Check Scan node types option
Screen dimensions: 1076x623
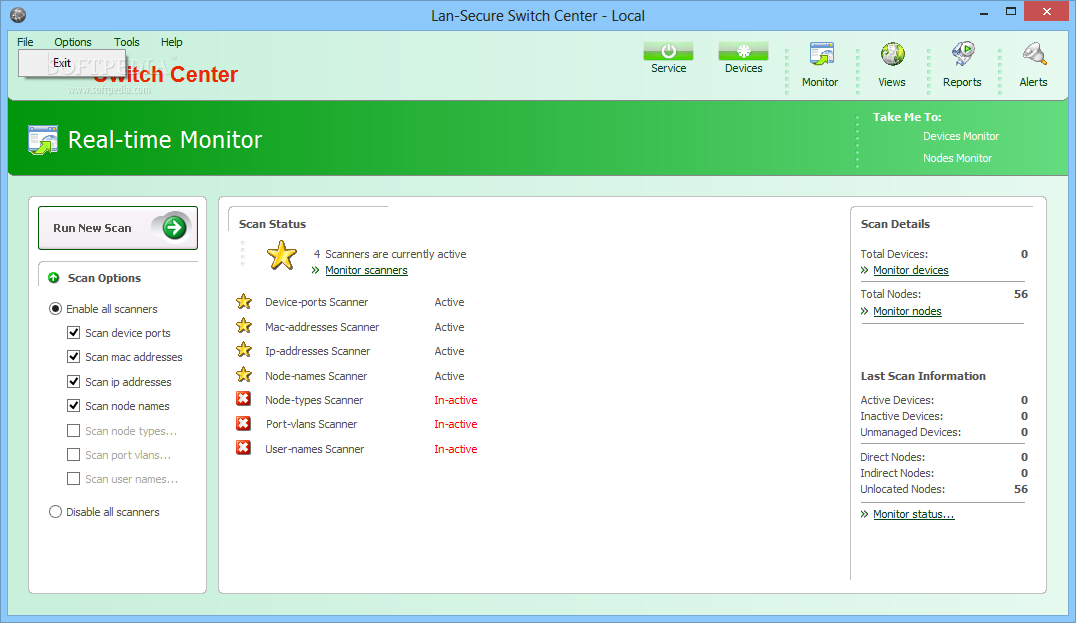click(x=73, y=430)
